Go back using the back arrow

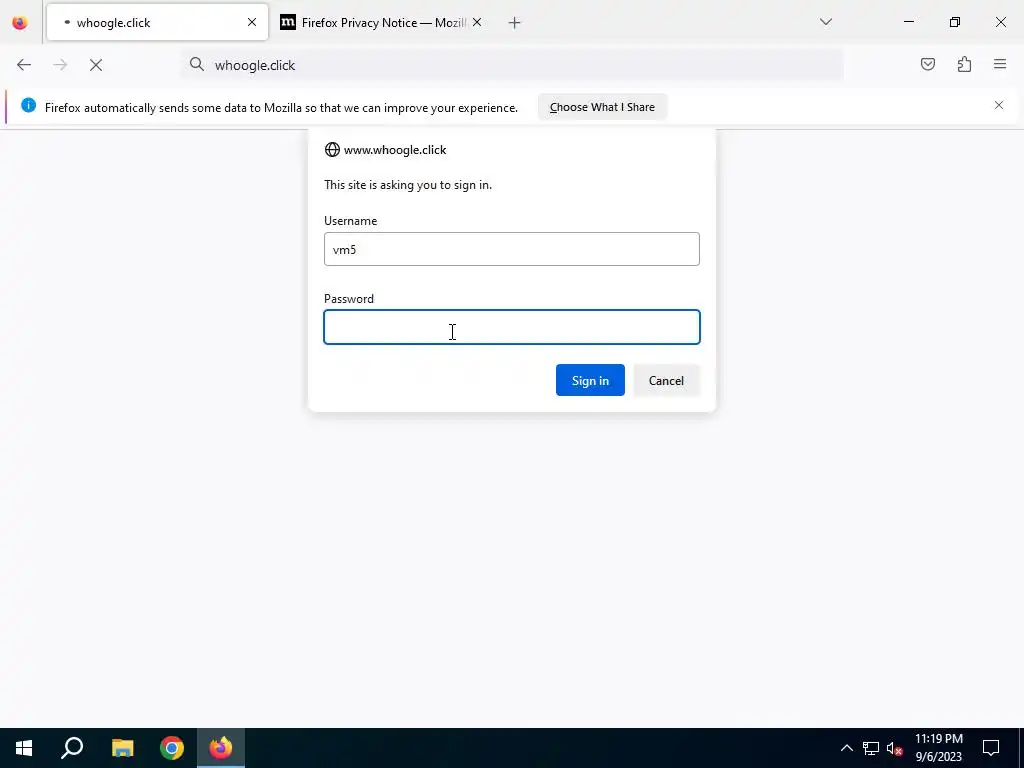click(24, 65)
